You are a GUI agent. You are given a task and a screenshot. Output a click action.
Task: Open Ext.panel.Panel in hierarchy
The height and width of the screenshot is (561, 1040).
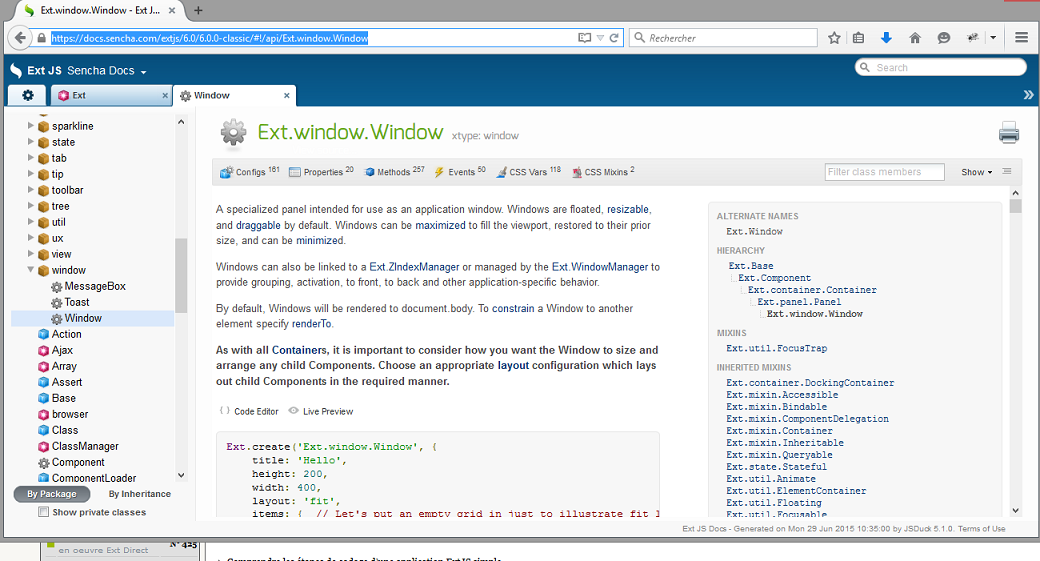[799, 302]
